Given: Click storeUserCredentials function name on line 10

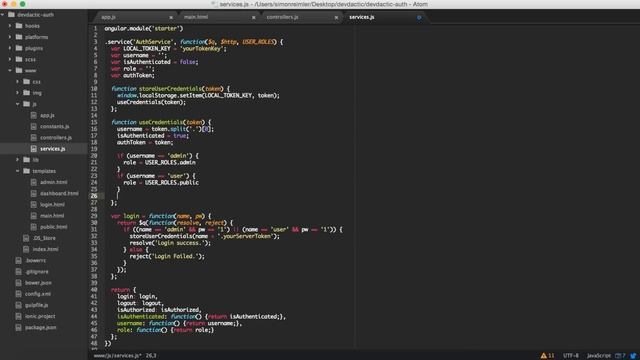Looking at the screenshot, I should click(170, 89).
